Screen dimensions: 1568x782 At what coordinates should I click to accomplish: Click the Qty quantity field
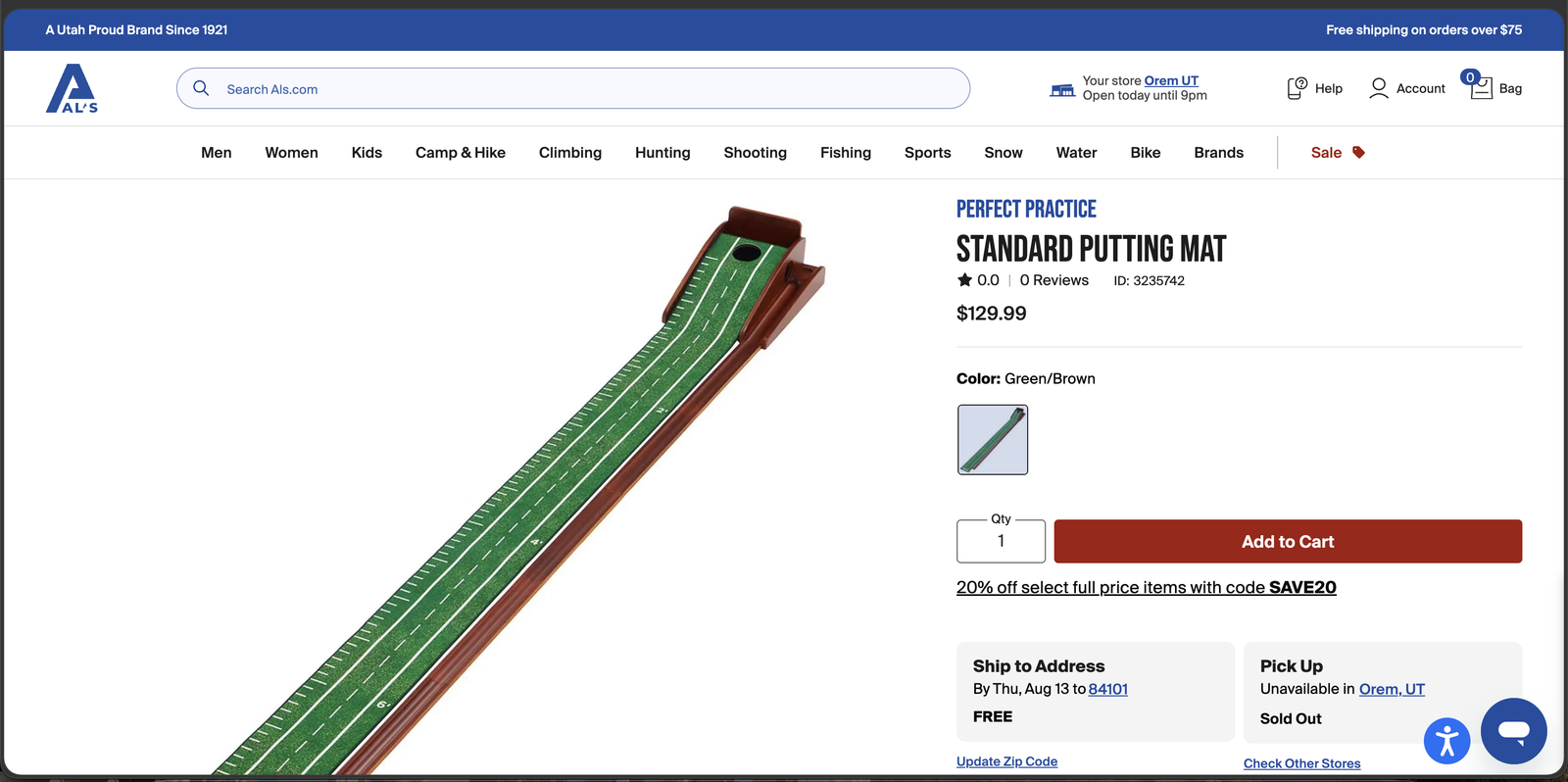(1001, 541)
